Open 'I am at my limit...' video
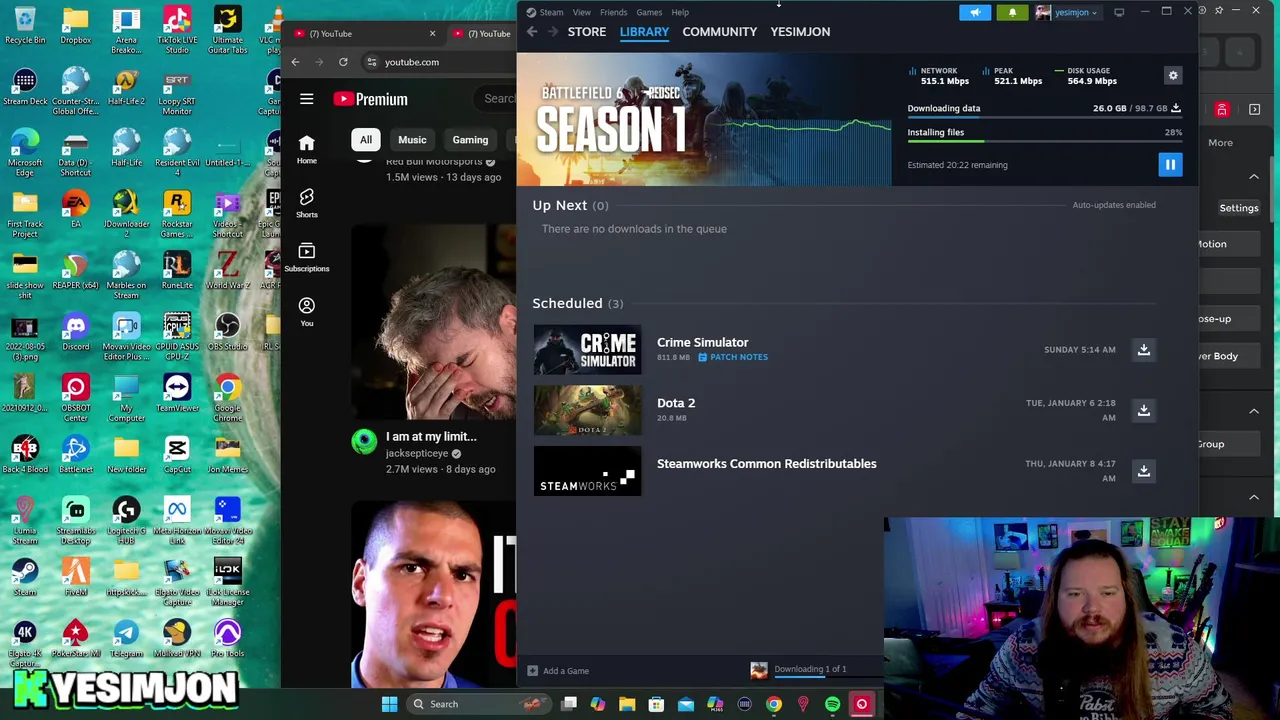Screen dimensions: 1280x720 tap(431, 437)
